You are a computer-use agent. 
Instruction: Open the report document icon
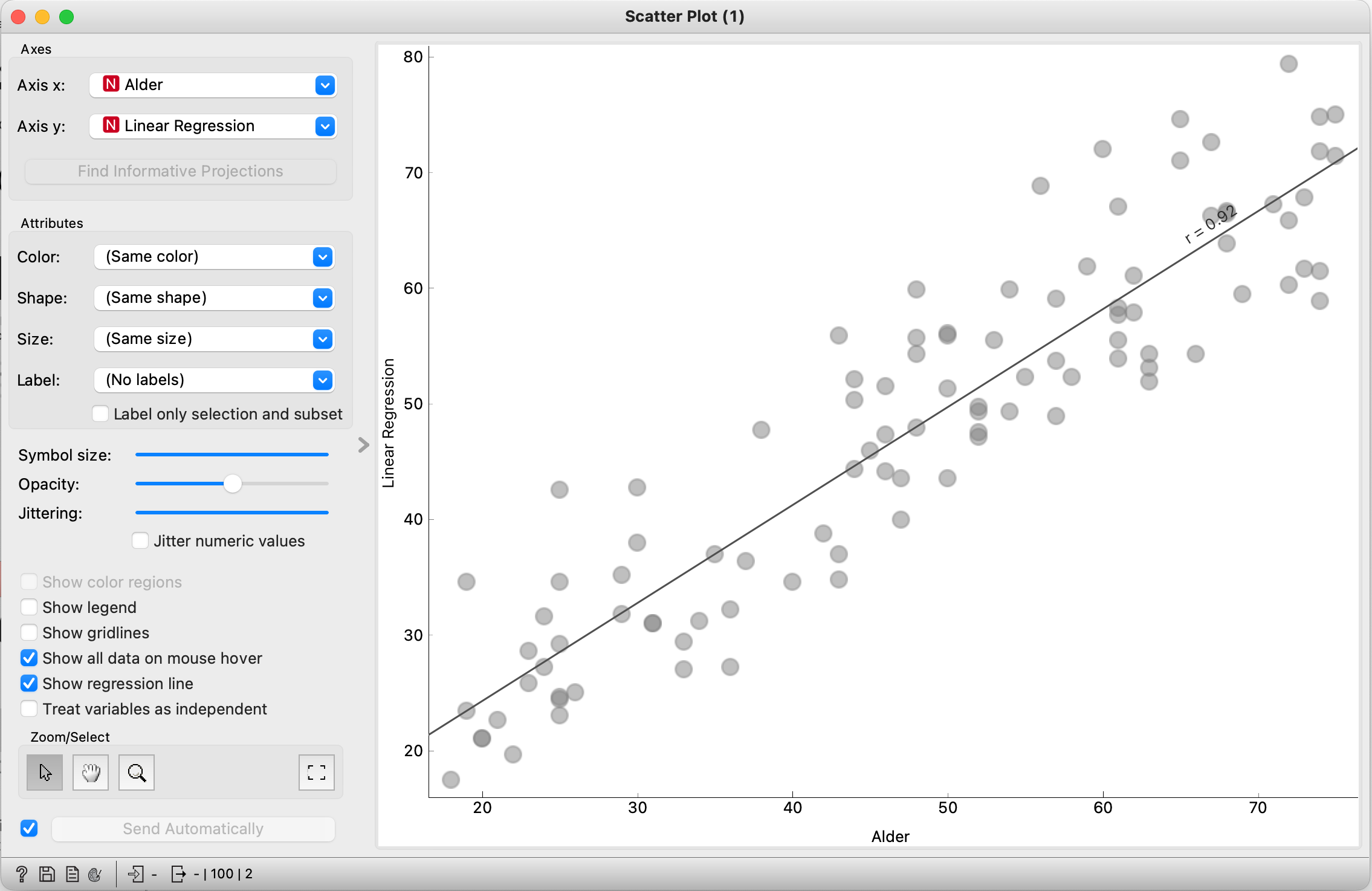click(73, 873)
